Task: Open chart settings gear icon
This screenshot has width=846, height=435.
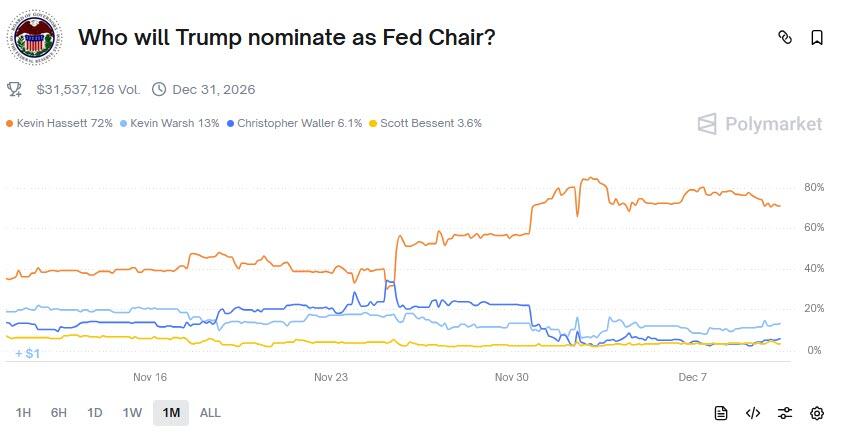Action: 817,413
